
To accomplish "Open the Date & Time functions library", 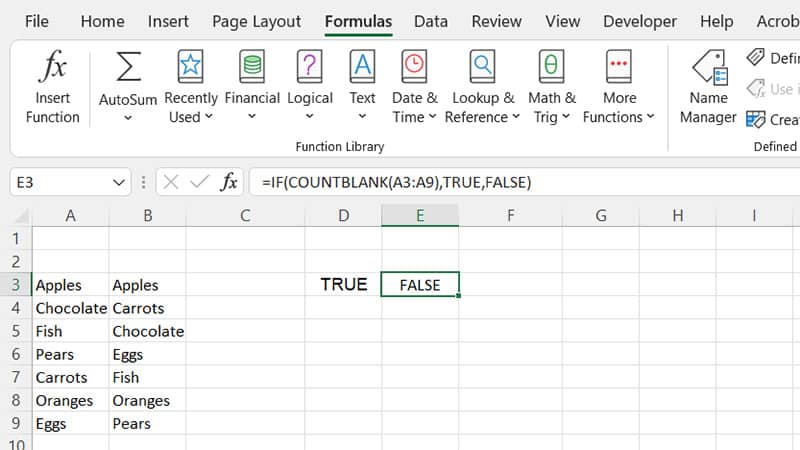I will (414, 87).
